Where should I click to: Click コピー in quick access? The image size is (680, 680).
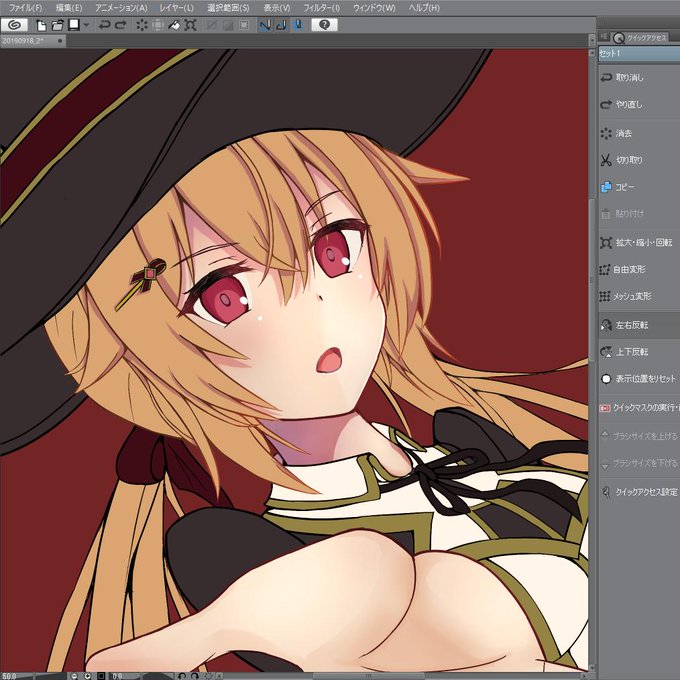[x=639, y=187]
